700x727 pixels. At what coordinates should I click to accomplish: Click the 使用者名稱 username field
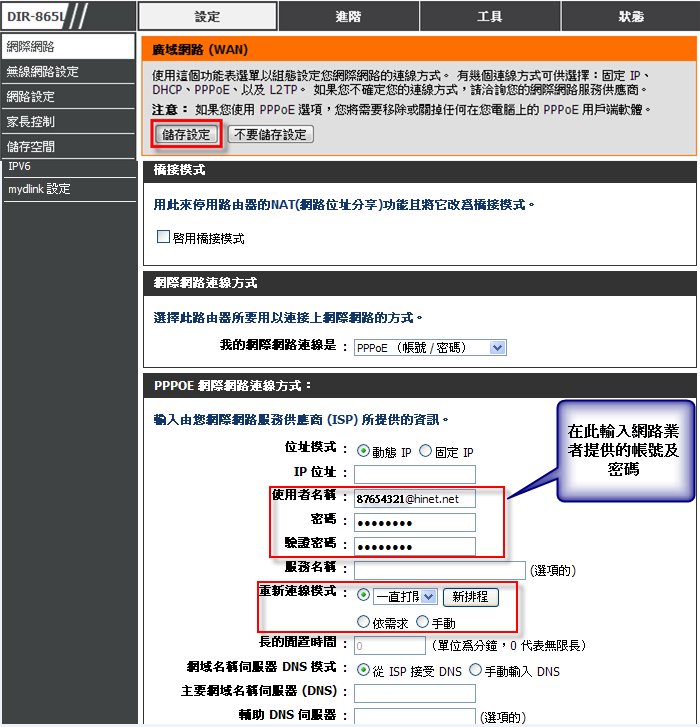pyautogui.click(x=414, y=498)
